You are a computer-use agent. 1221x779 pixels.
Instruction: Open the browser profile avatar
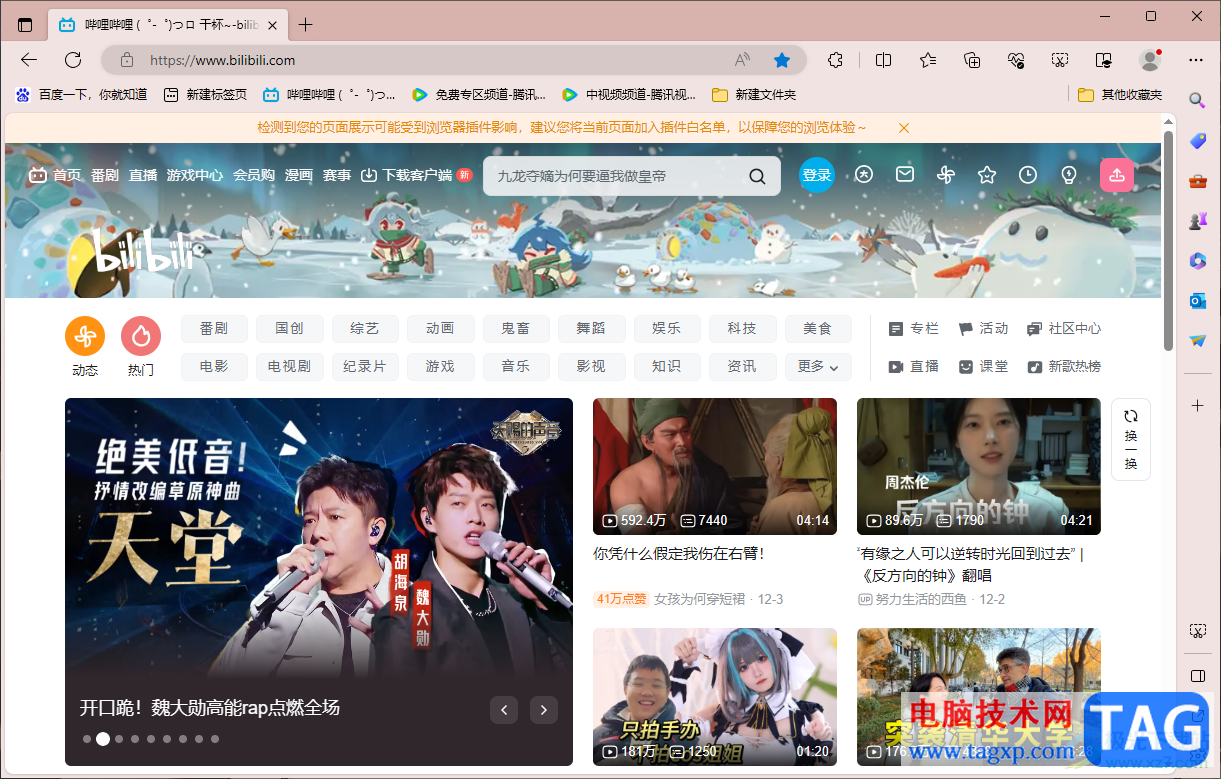[1150, 60]
